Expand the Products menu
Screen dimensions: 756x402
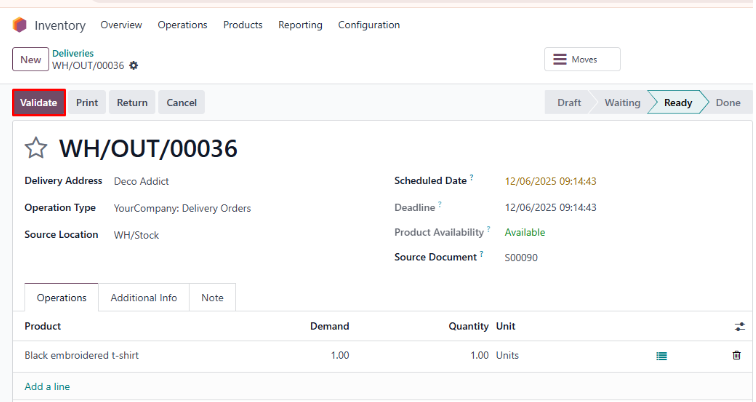pos(243,25)
